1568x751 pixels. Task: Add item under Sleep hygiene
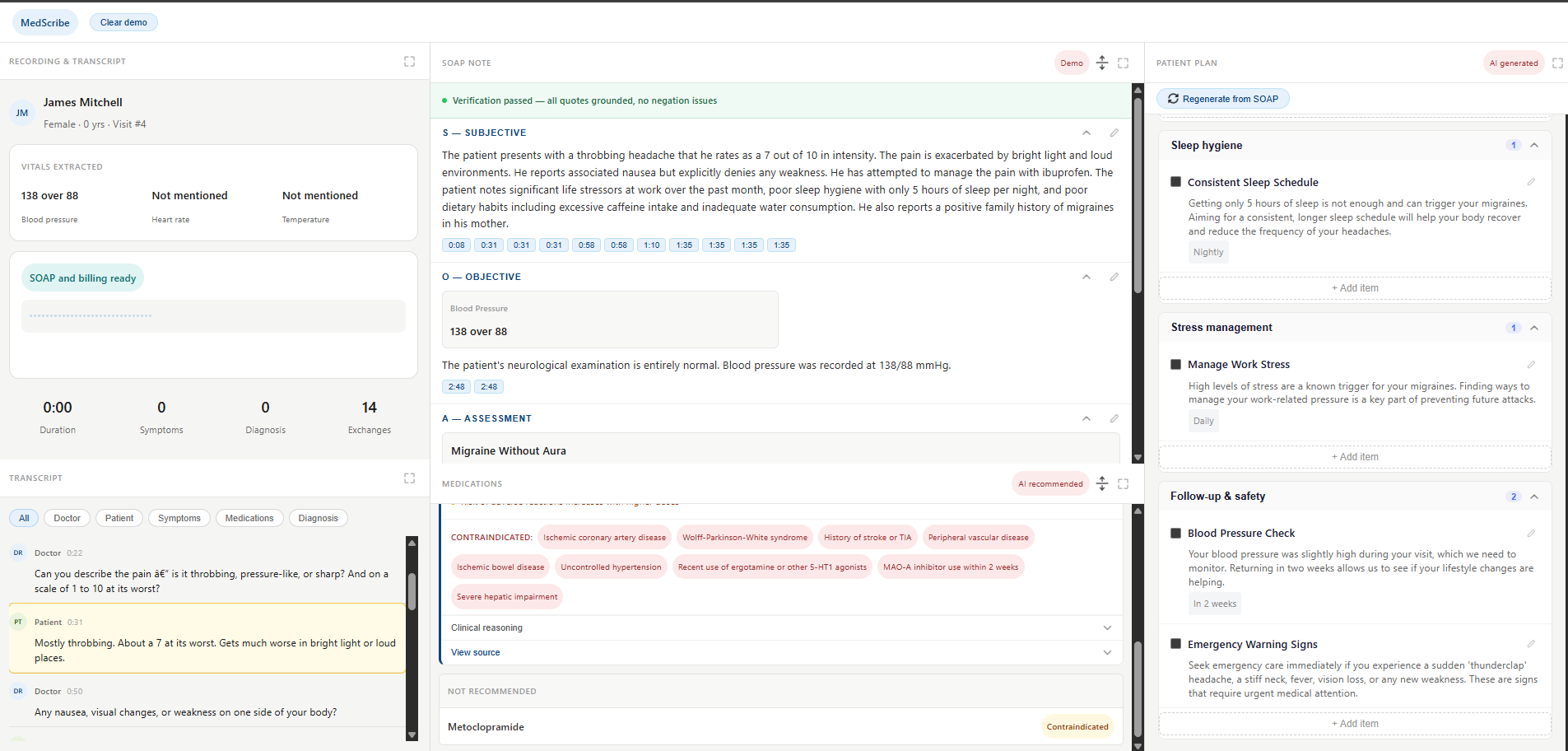[1355, 288]
